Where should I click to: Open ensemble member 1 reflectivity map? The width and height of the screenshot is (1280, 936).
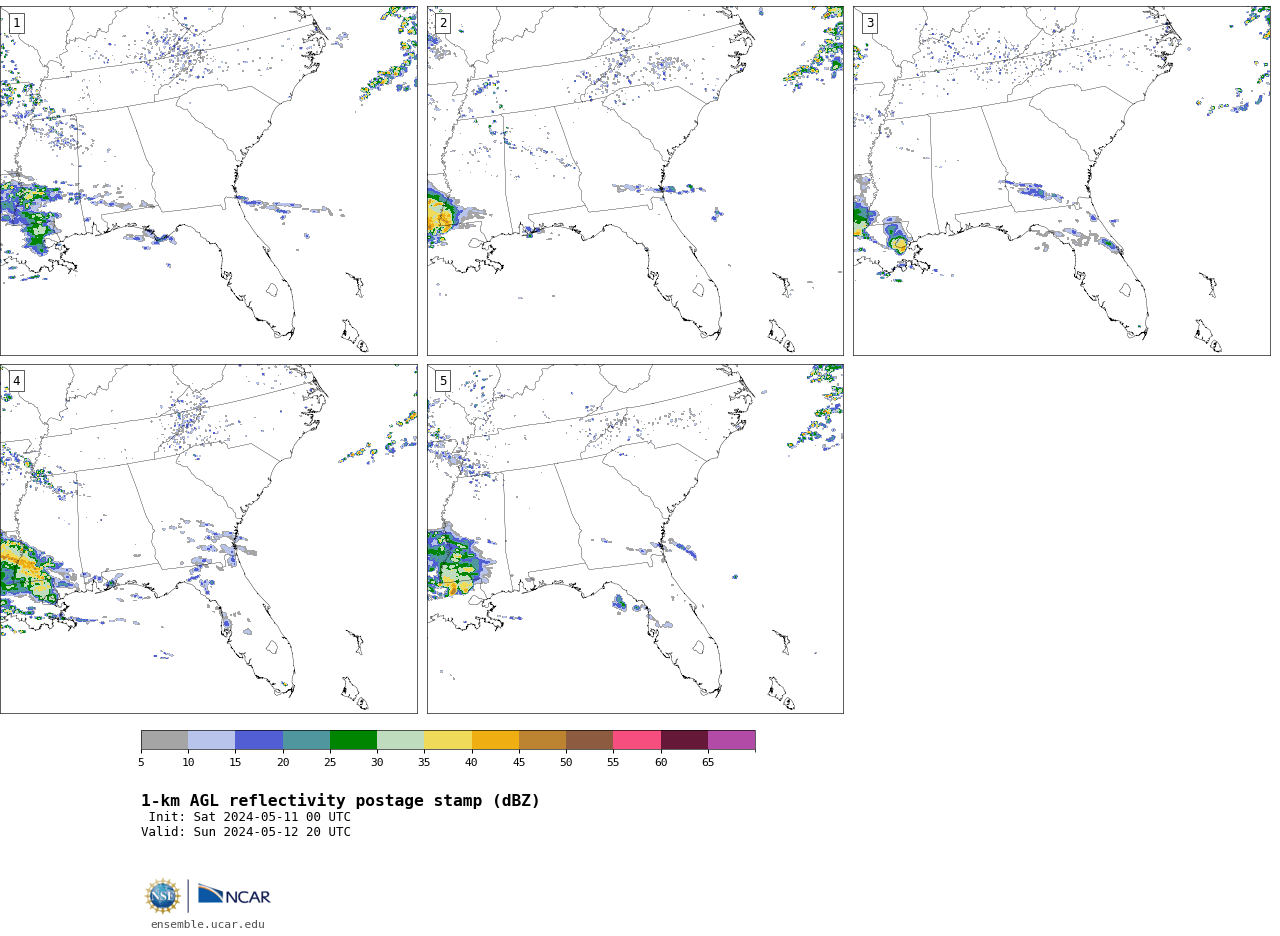(209, 181)
